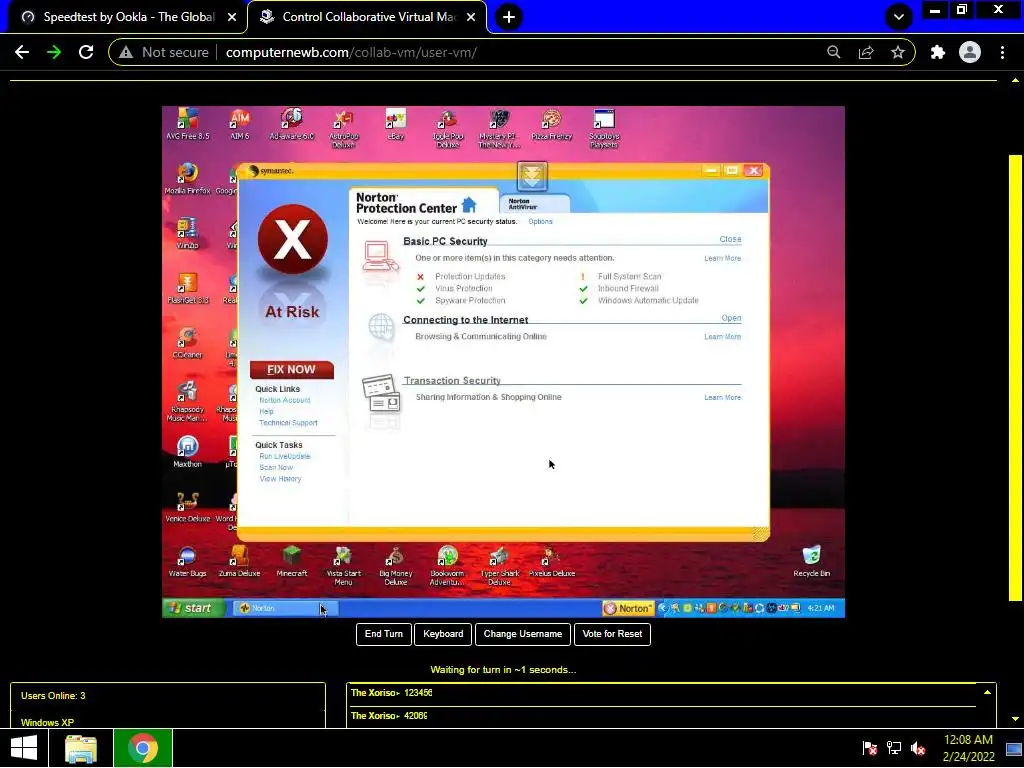Open the AIM 6 desktop shortcut

pyautogui.click(x=240, y=124)
